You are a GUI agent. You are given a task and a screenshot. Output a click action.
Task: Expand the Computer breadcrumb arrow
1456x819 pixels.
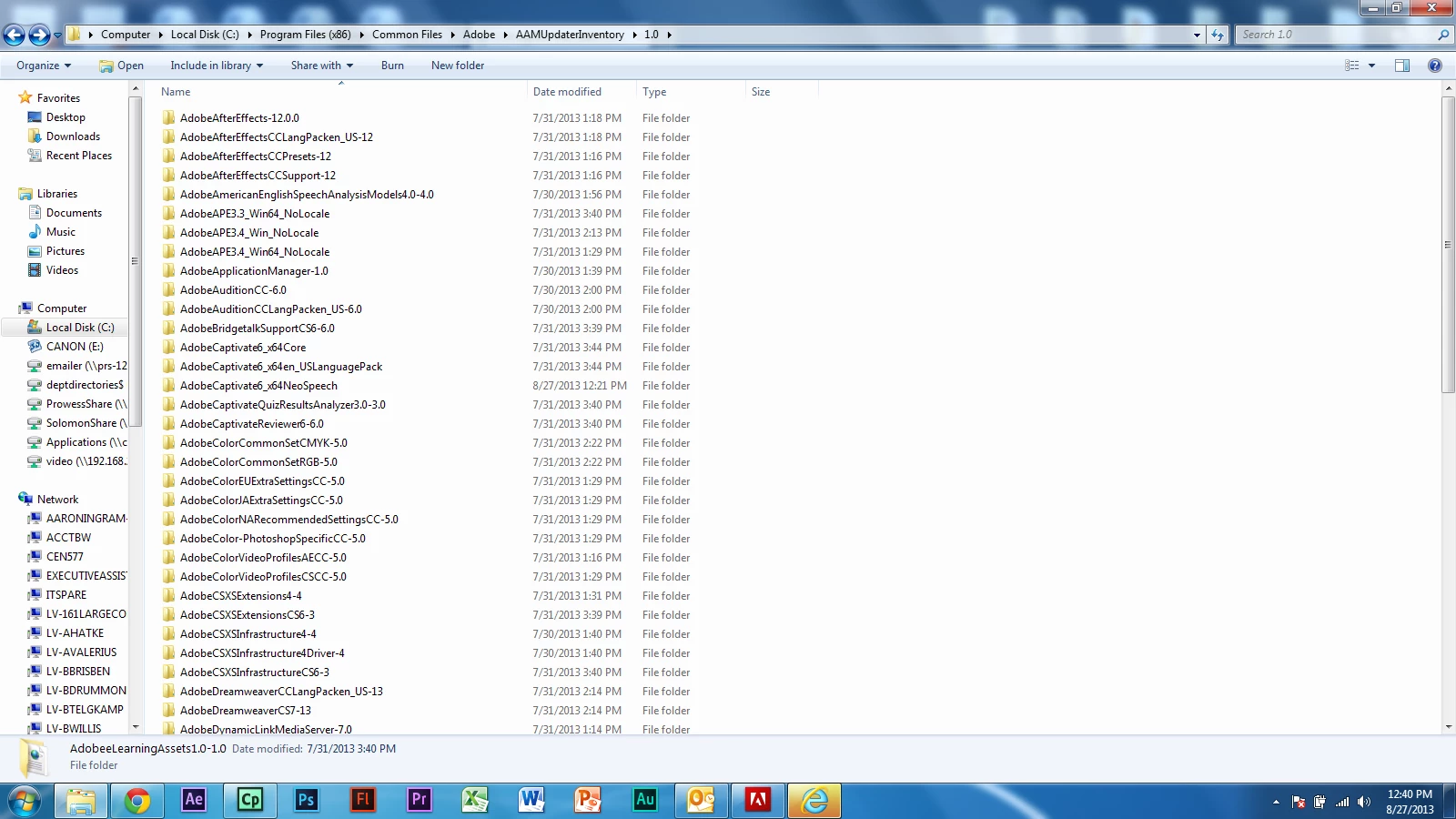pos(161,35)
